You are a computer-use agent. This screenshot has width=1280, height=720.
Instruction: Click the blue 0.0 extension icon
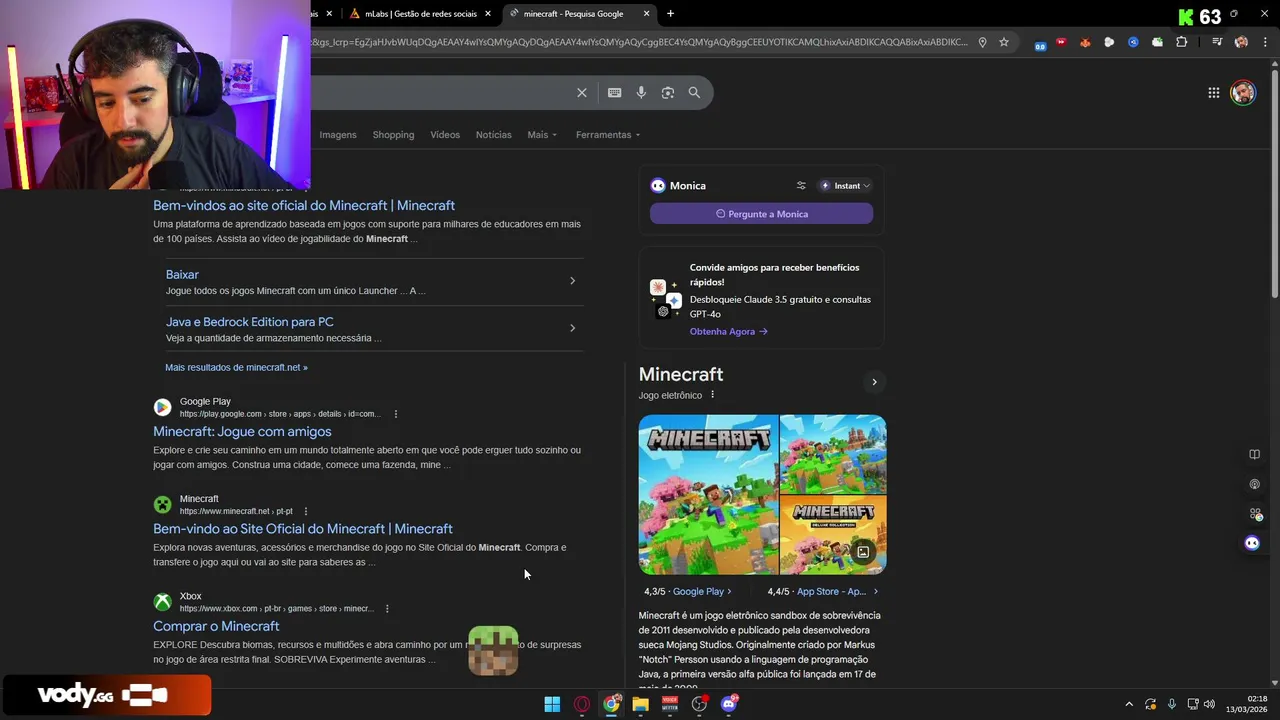click(1040, 45)
